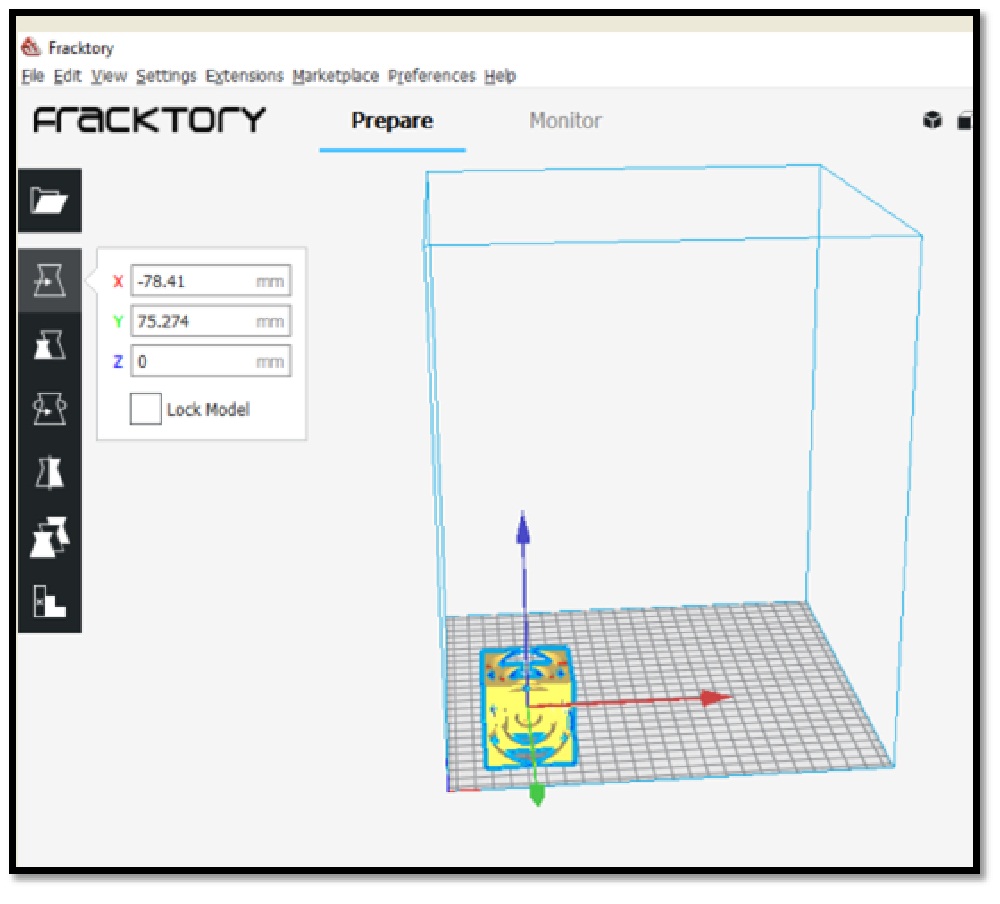Open the Help menu
Viewport: 1000px width, 904px height.
500,76
